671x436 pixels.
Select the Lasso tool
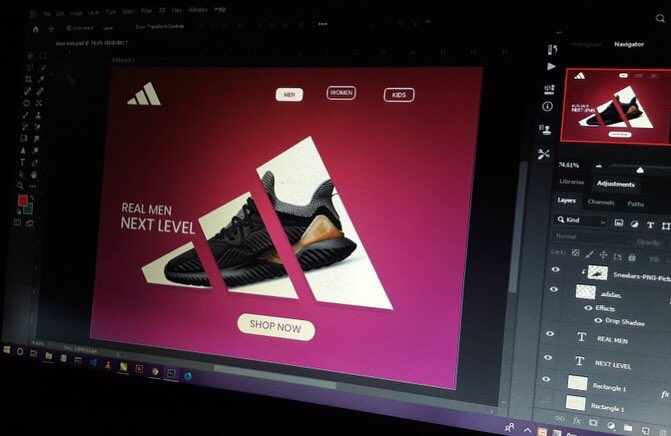point(29,68)
